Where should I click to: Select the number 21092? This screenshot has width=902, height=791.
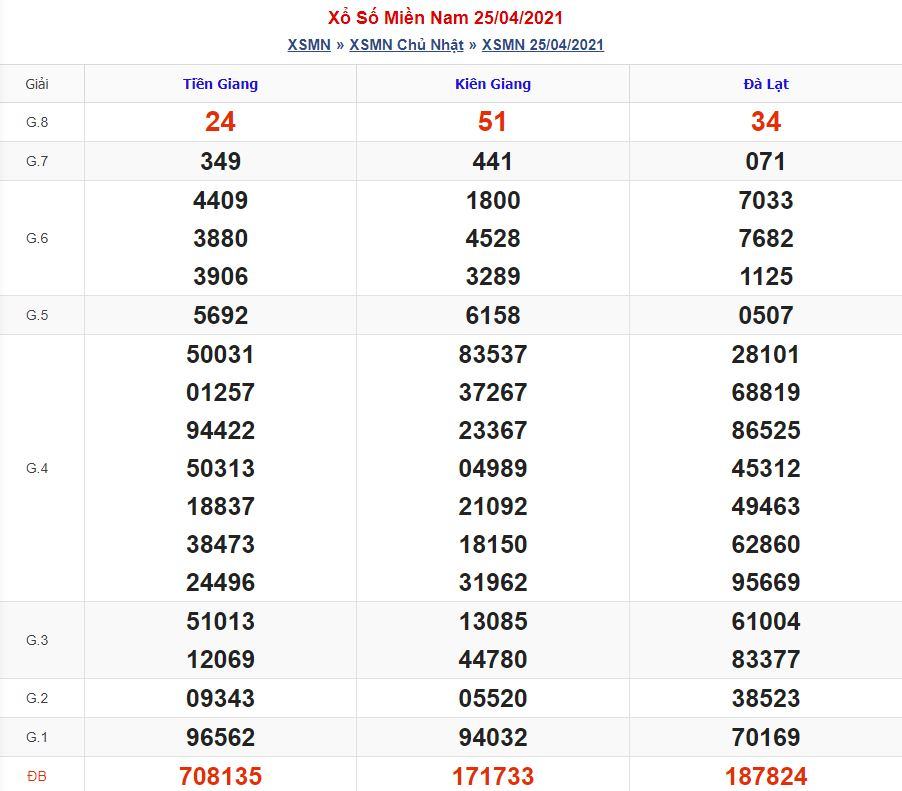[493, 506]
